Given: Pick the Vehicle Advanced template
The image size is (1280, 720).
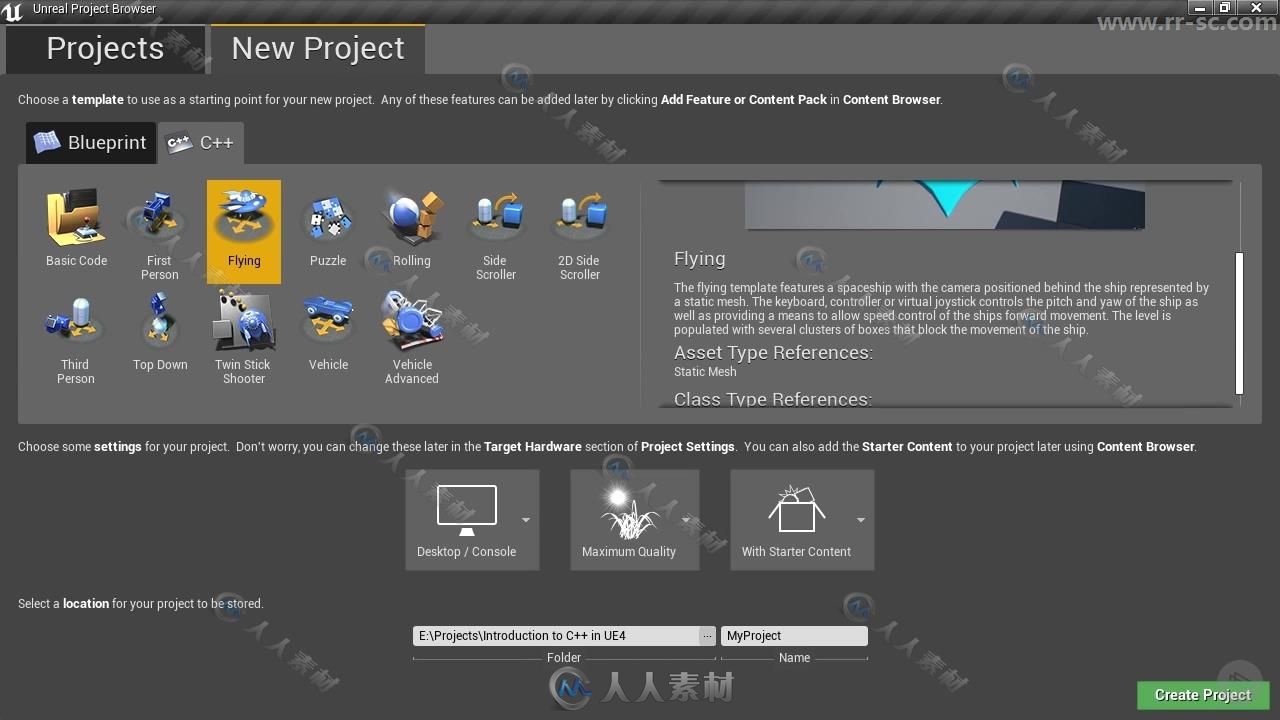Looking at the screenshot, I should pos(412,336).
